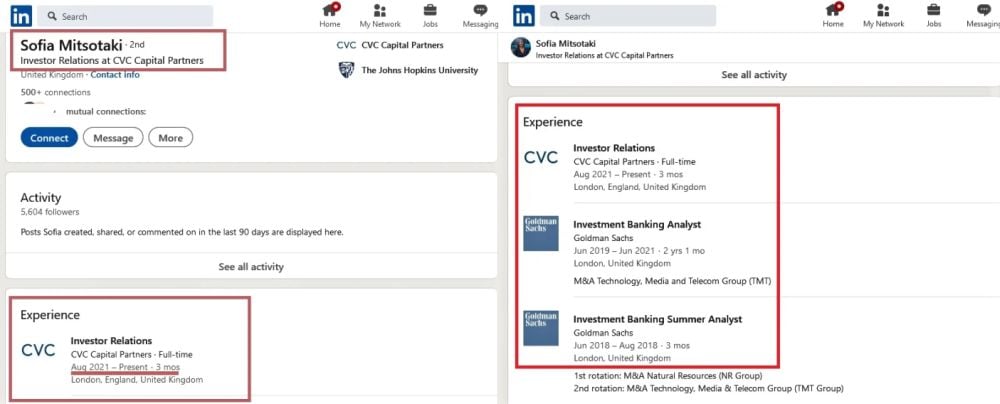1000x404 pixels.
Task: Click LinkedIn logo in left window
Action: pos(21,16)
